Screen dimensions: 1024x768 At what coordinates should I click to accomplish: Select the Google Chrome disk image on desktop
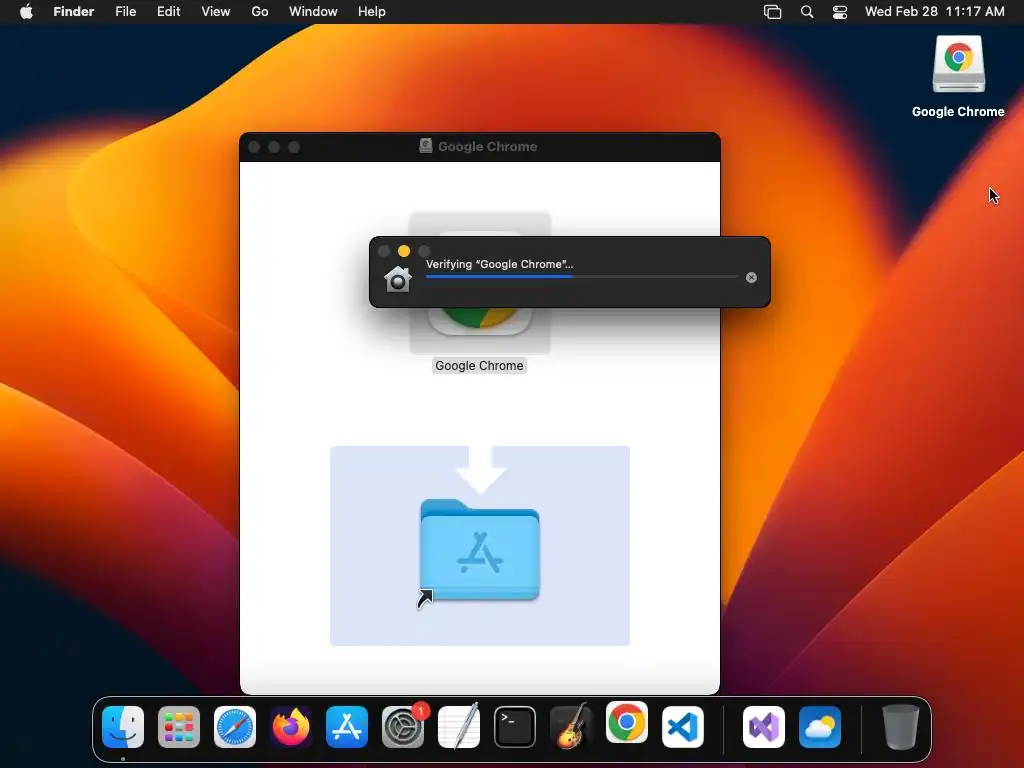[959, 64]
